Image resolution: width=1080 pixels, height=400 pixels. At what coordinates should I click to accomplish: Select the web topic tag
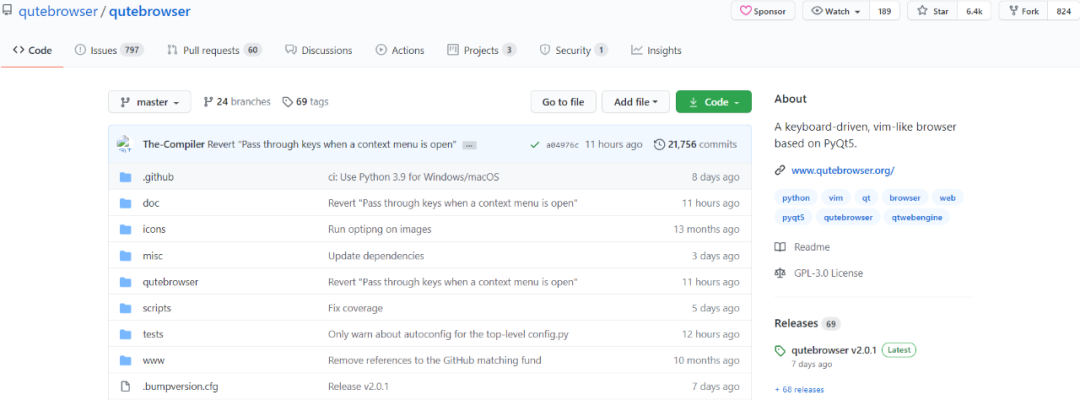point(947,198)
